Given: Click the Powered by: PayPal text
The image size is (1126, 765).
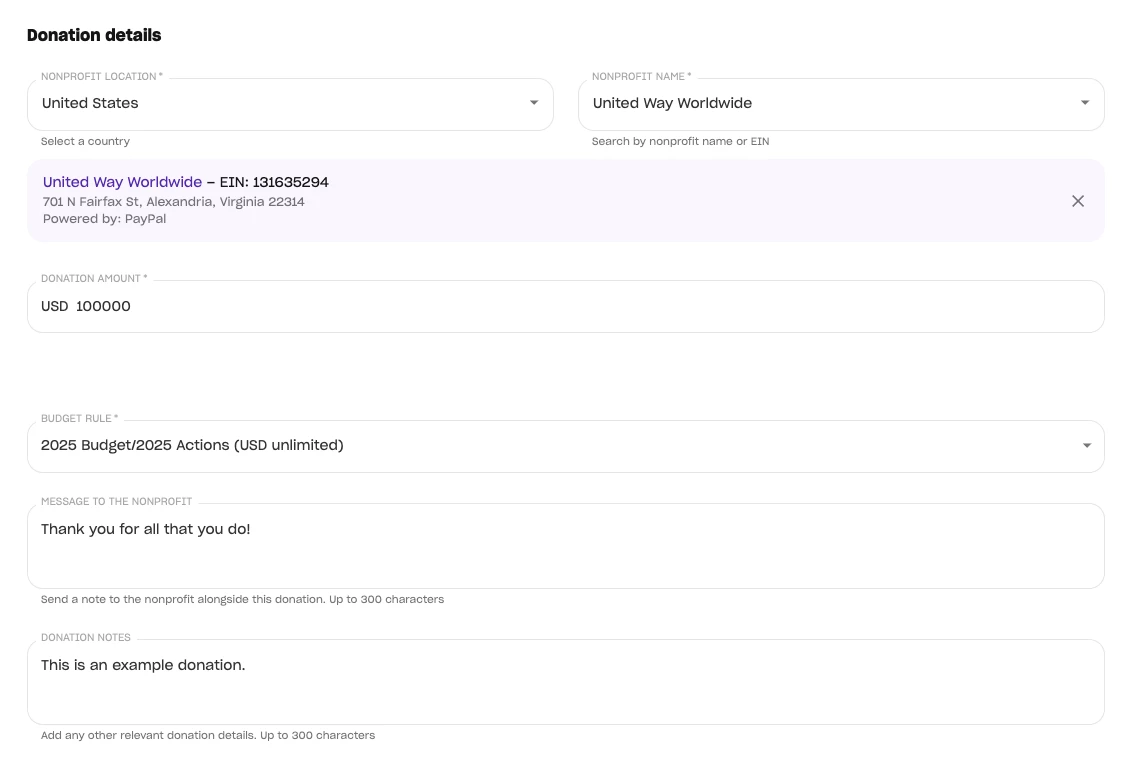Looking at the screenshot, I should click(x=104, y=218).
